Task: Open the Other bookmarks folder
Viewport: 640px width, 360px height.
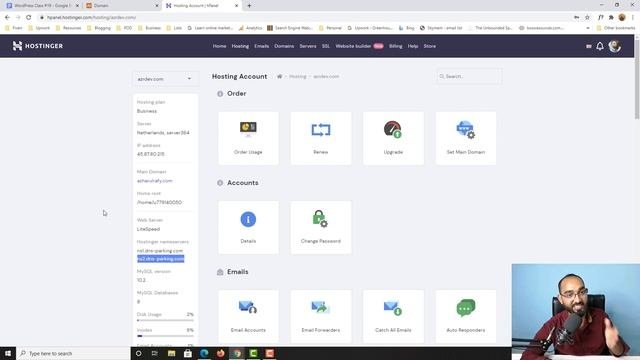Action: click(x=616, y=28)
